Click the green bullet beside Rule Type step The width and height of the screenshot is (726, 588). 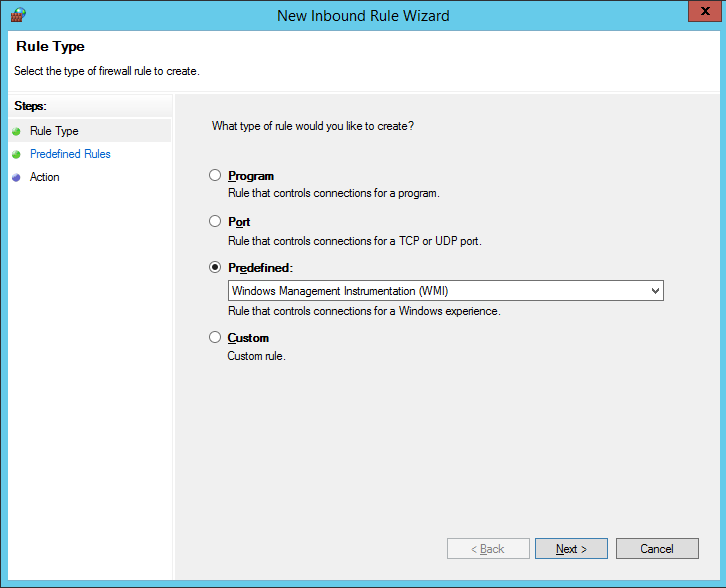(17, 131)
